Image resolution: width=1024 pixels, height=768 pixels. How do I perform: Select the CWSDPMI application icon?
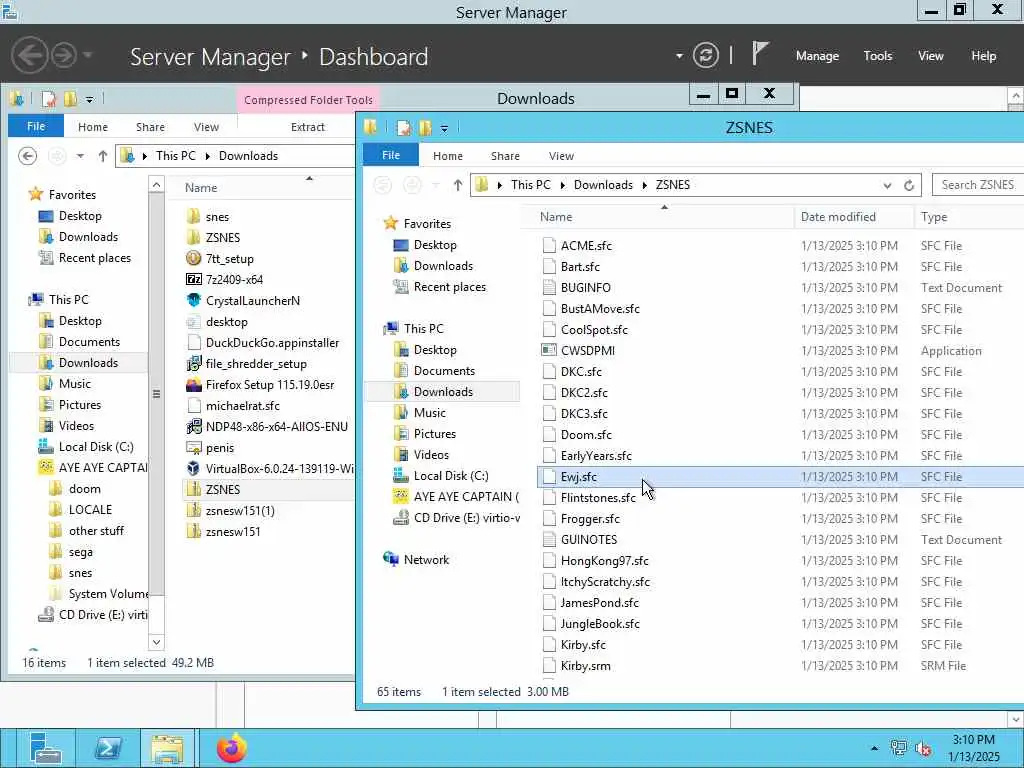tap(549, 350)
